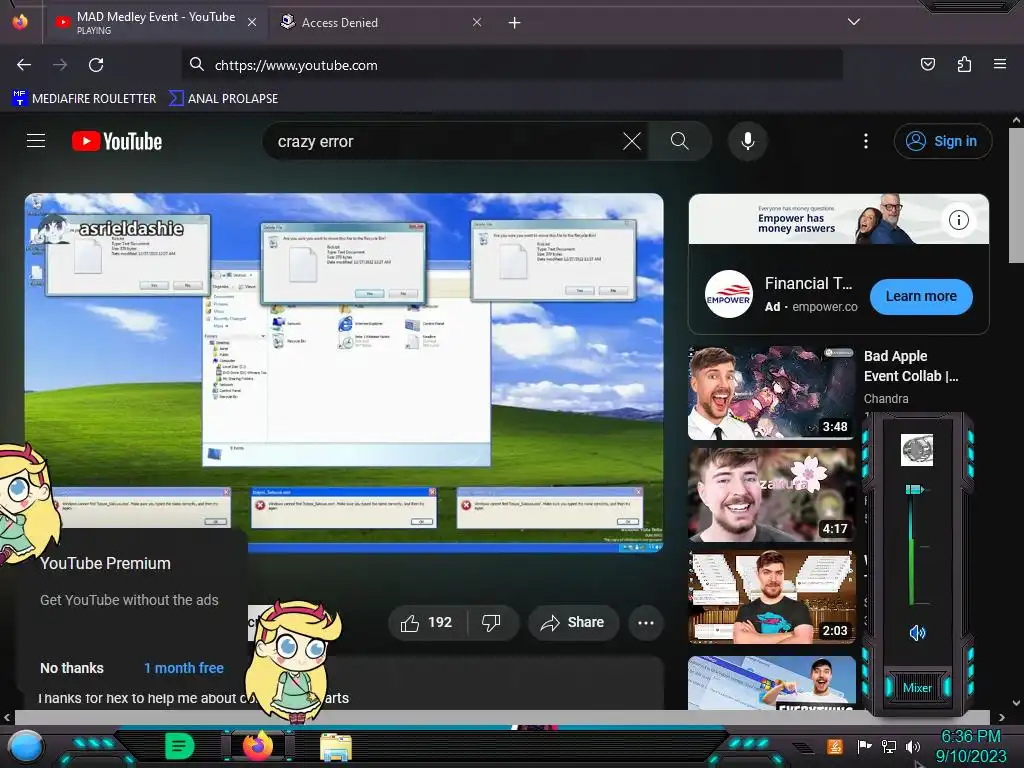Dislike the video with thumbs down

point(492,622)
